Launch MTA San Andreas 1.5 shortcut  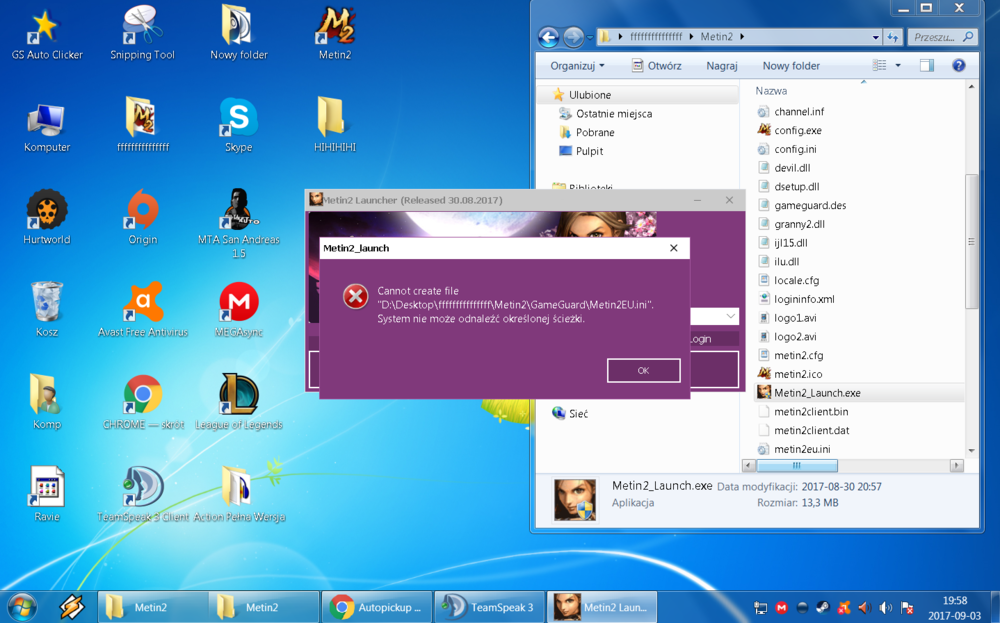pos(239,223)
